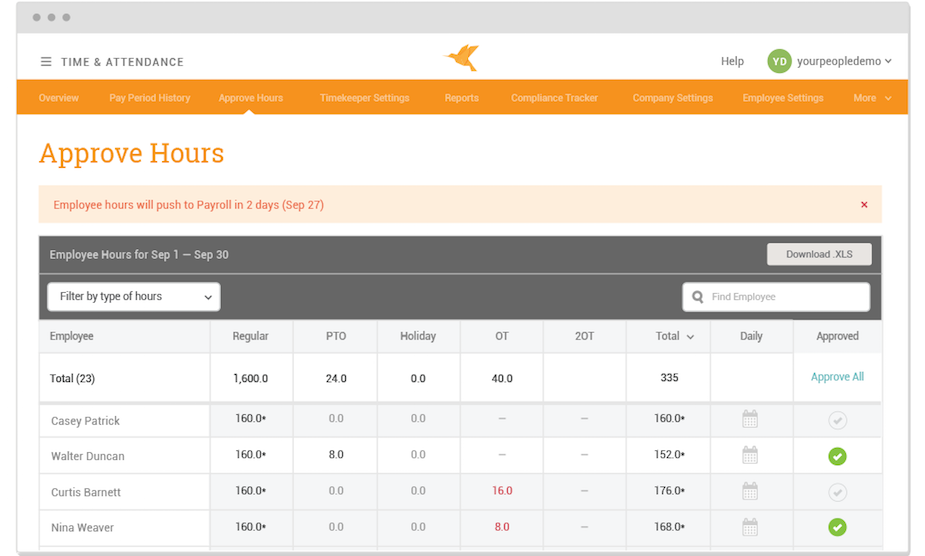
Task: Expand the More navigation menu
Action: tap(872, 98)
